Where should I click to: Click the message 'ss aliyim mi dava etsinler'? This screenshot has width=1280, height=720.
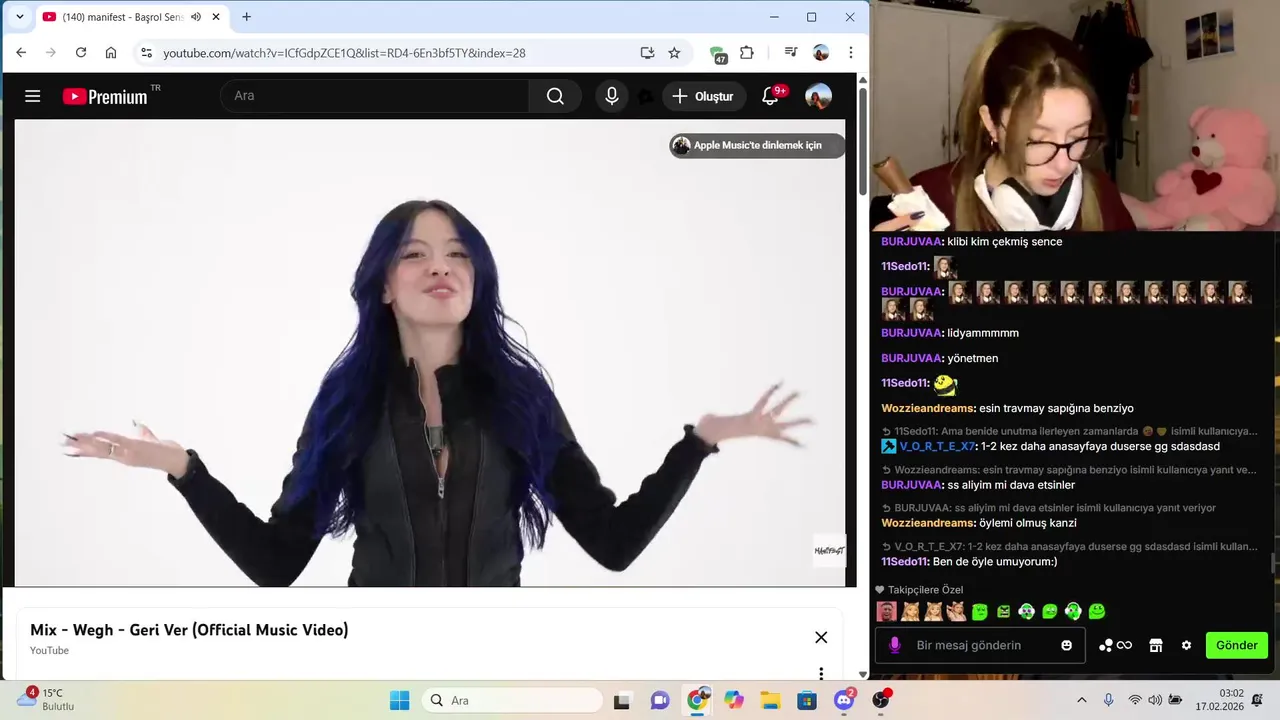[1011, 485]
